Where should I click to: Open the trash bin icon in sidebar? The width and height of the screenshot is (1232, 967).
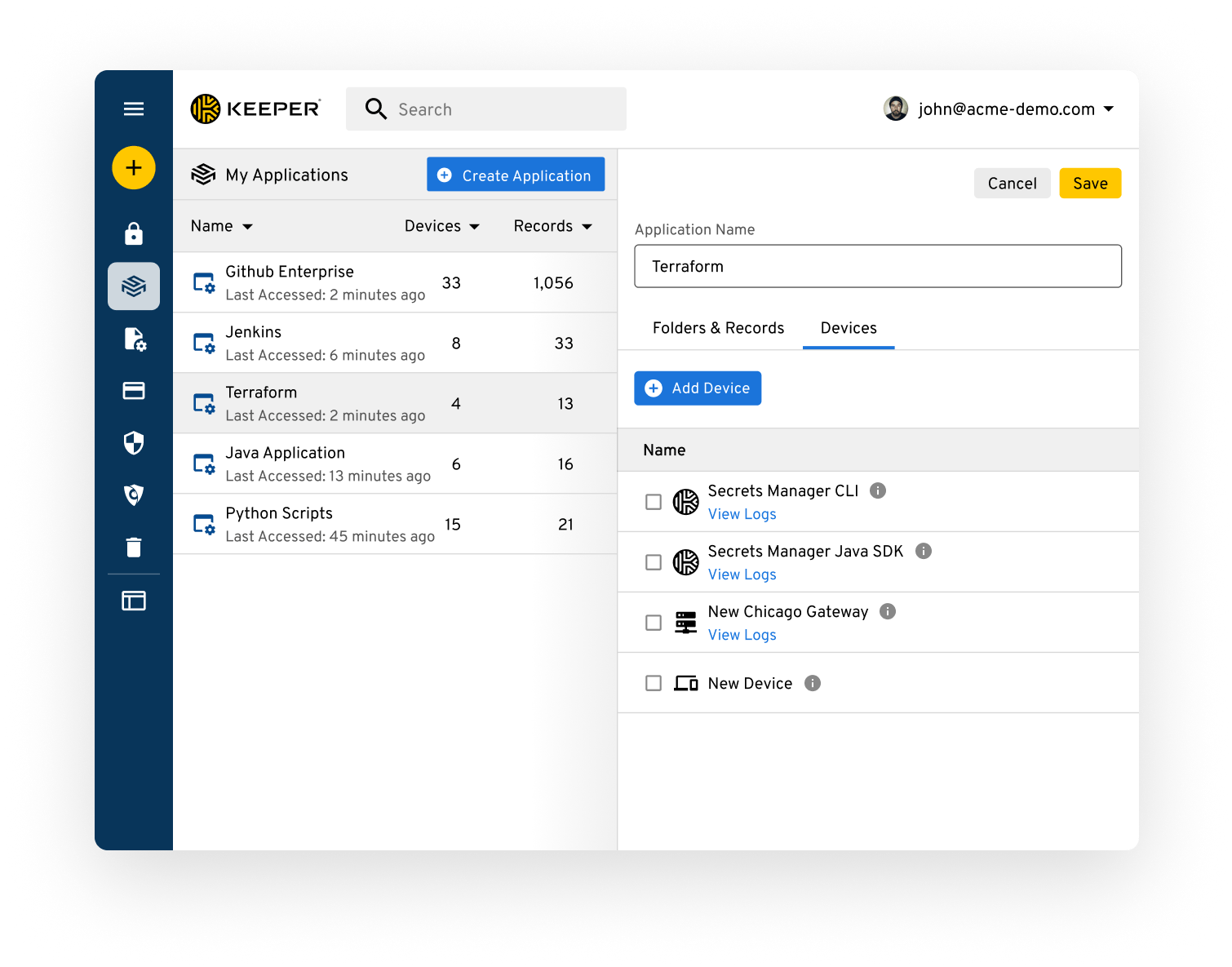(x=134, y=547)
